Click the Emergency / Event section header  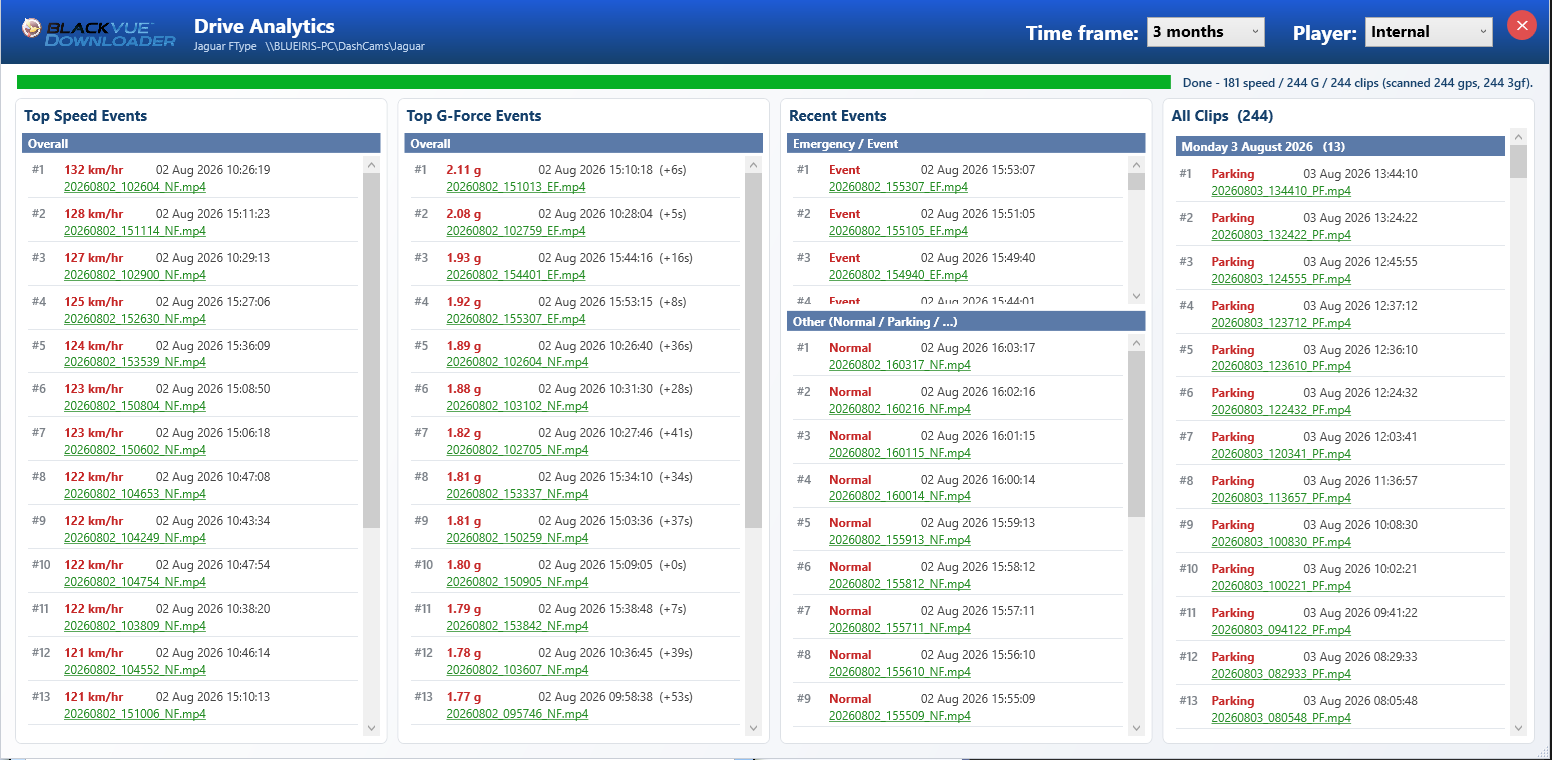[966, 144]
